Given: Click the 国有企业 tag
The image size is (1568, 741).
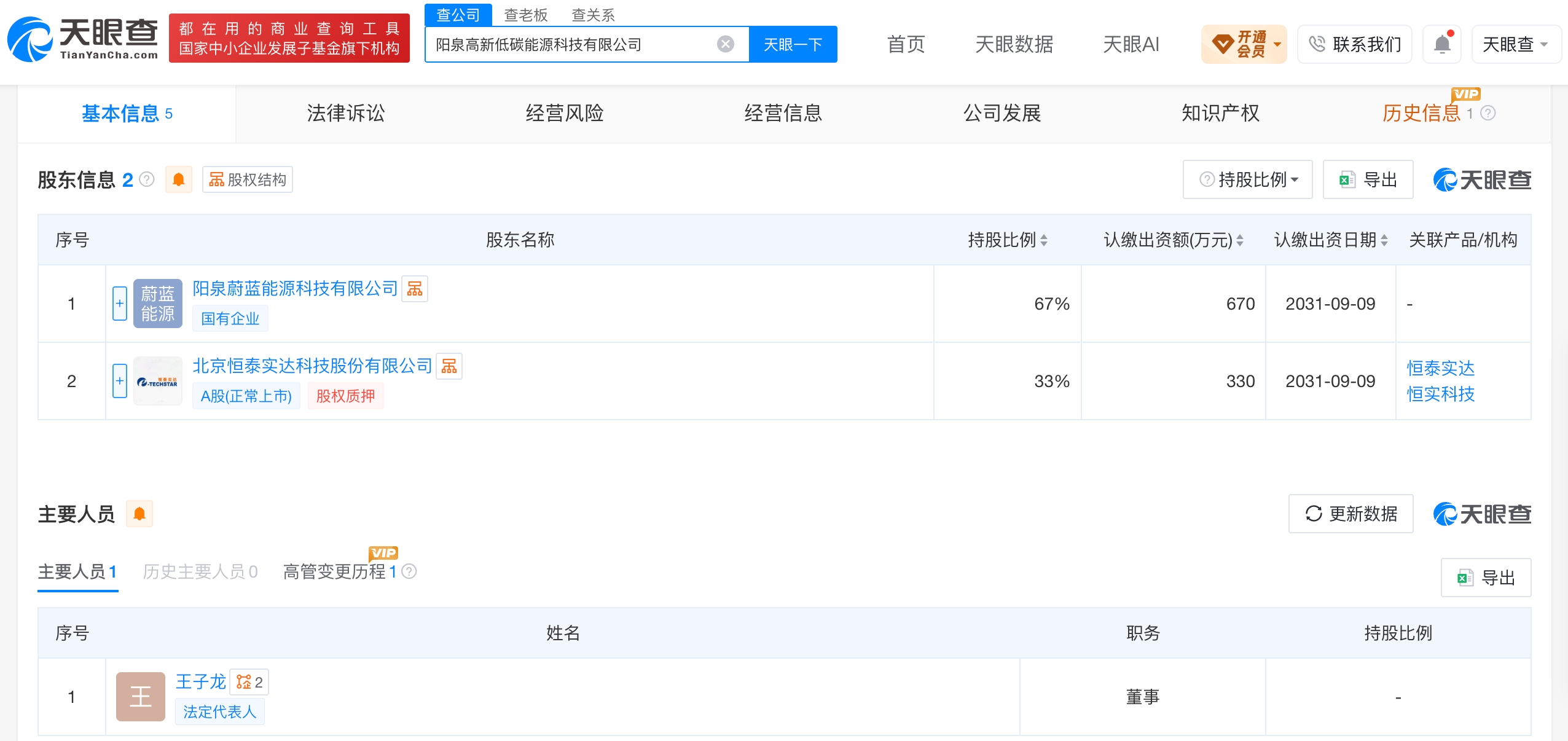Looking at the screenshot, I should click(230, 318).
